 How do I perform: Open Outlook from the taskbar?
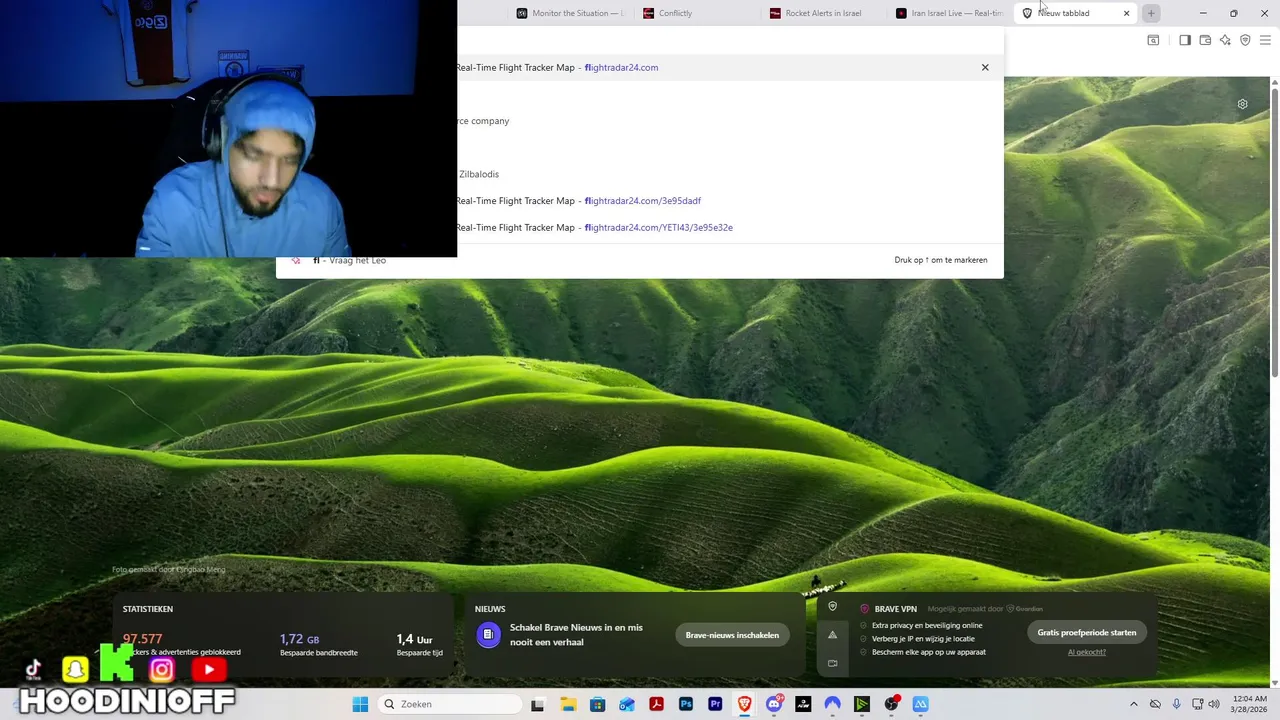pyautogui.click(x=627, y=704)
